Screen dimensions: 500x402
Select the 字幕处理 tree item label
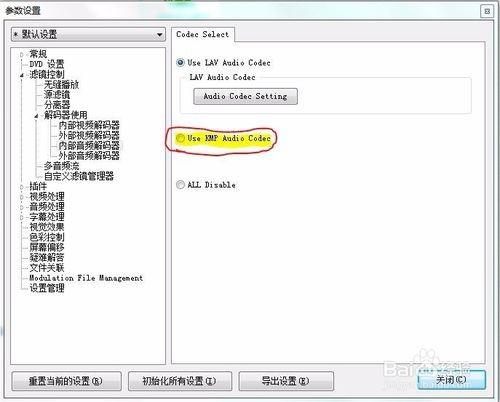(47, 217)
